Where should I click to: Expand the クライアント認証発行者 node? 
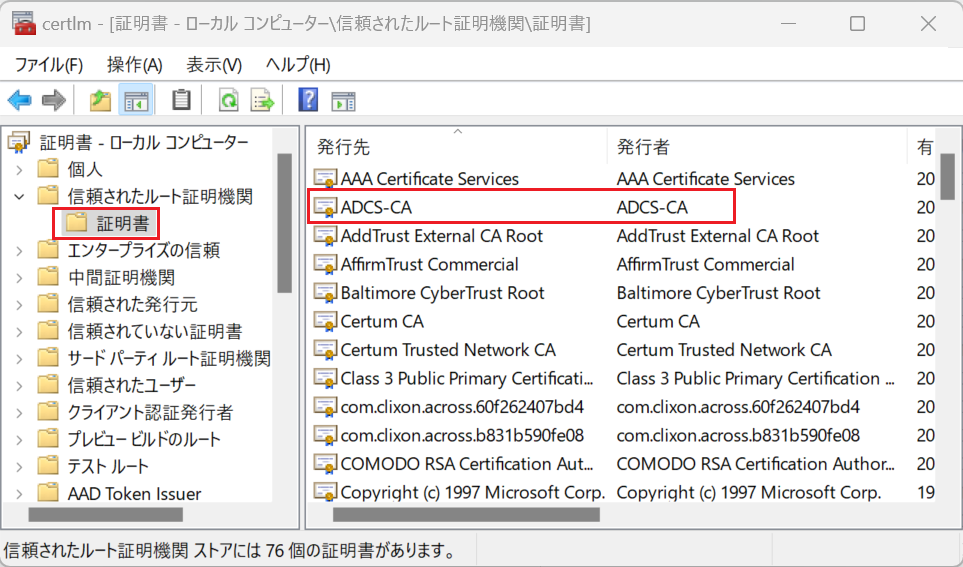click(20, 413)
